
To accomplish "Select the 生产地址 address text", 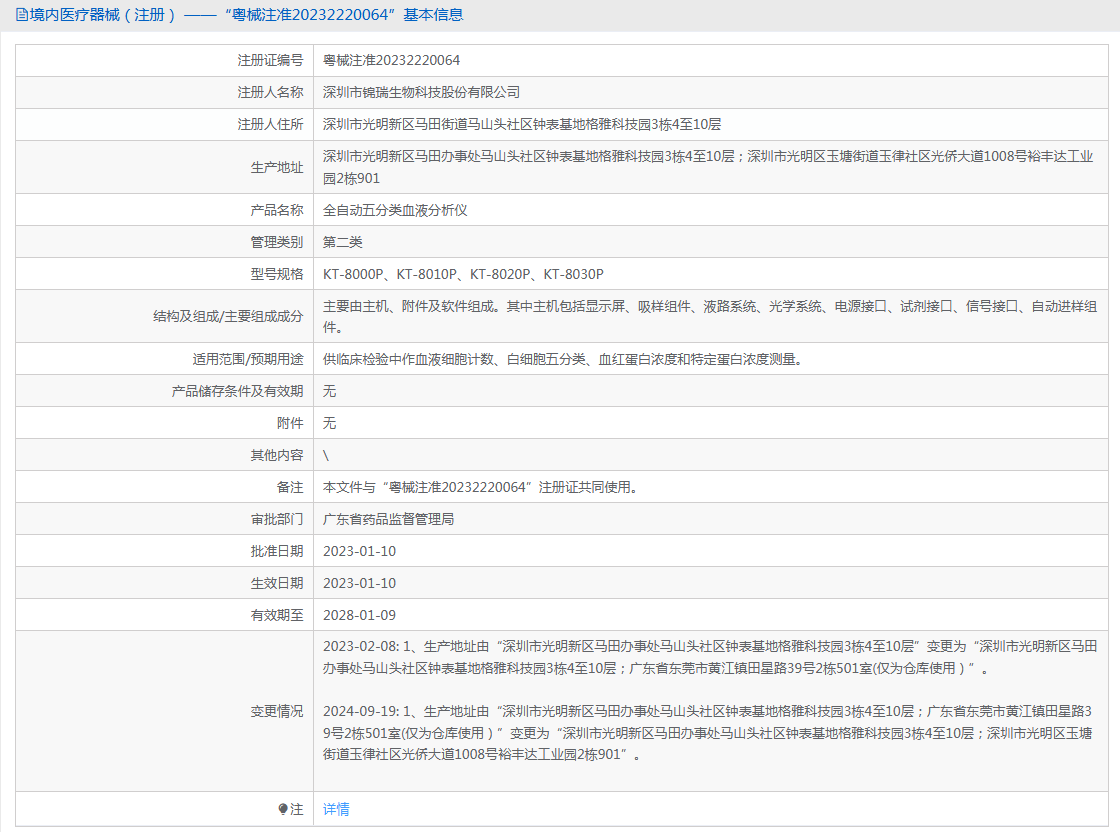I will click(708, 167).
